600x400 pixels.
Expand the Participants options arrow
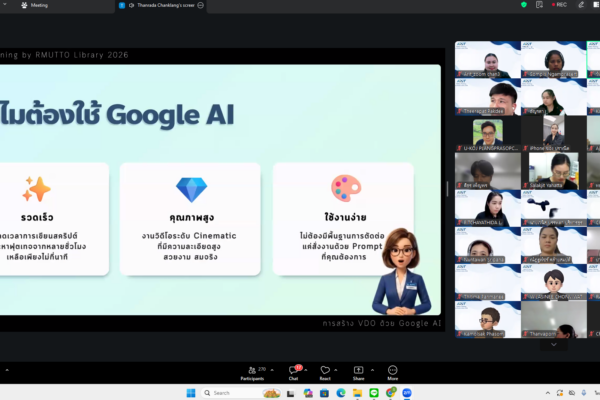[x=272, y=370]
